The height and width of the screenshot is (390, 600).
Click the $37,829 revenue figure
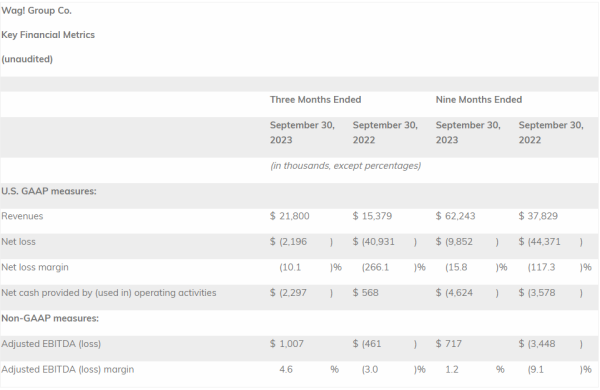coord(538,216)
